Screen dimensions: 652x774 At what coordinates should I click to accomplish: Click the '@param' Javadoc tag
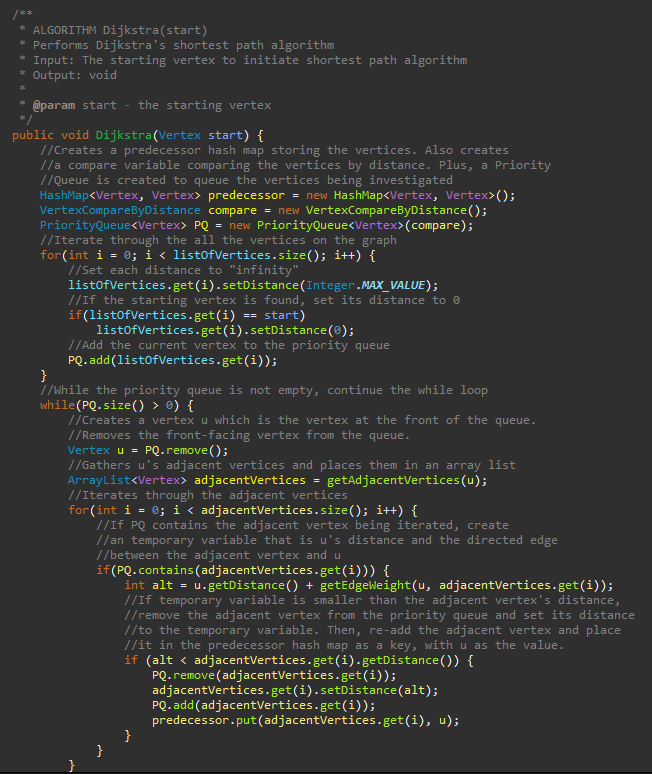[54, 105]
